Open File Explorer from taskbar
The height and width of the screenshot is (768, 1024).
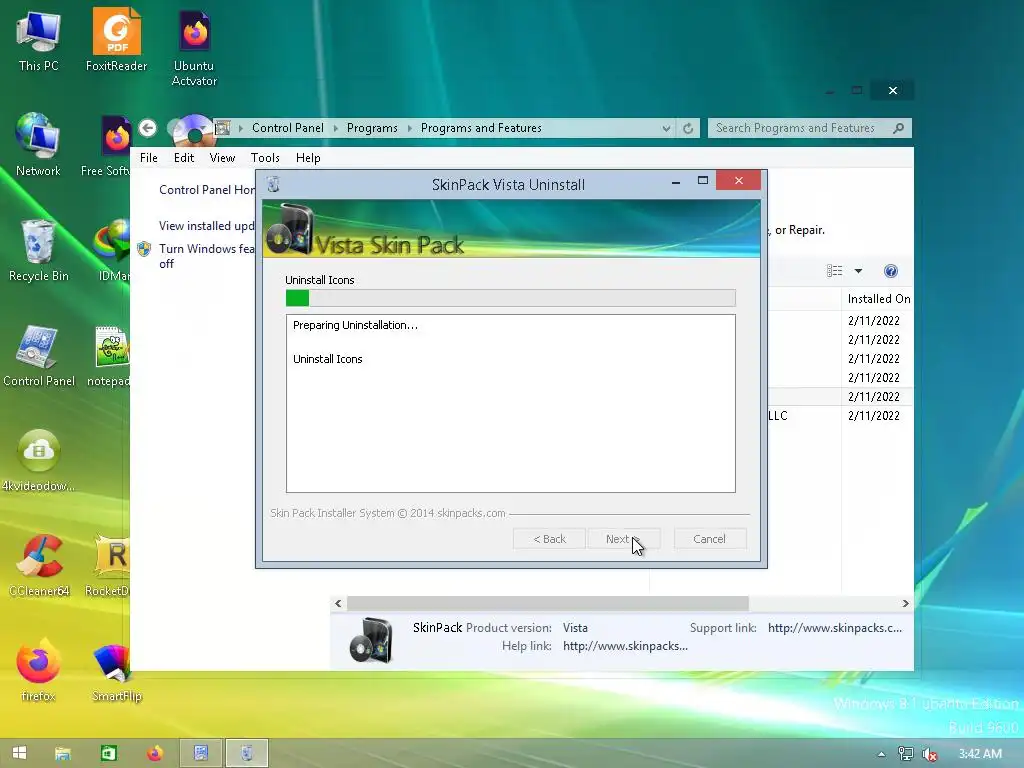pos(63,754)
